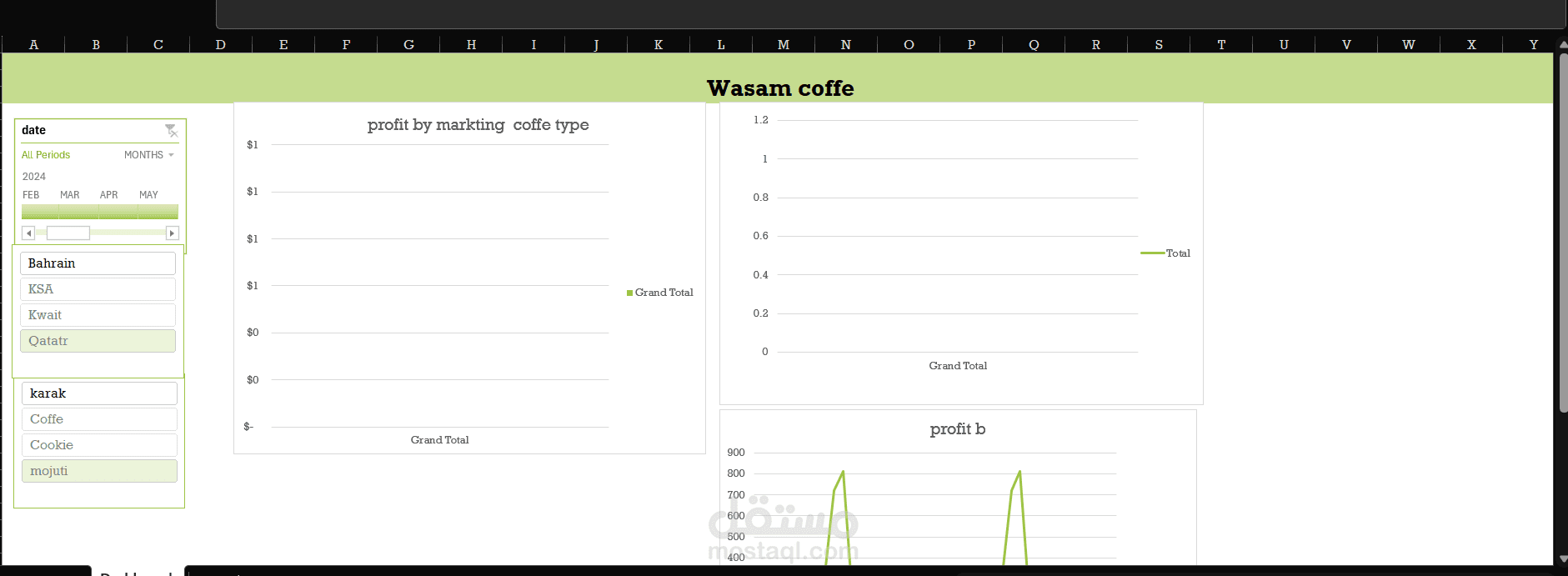The height and width of the screenshot is (576, 1568).
Task: Click the 'date' timeline header
Action: coord(33,130)
